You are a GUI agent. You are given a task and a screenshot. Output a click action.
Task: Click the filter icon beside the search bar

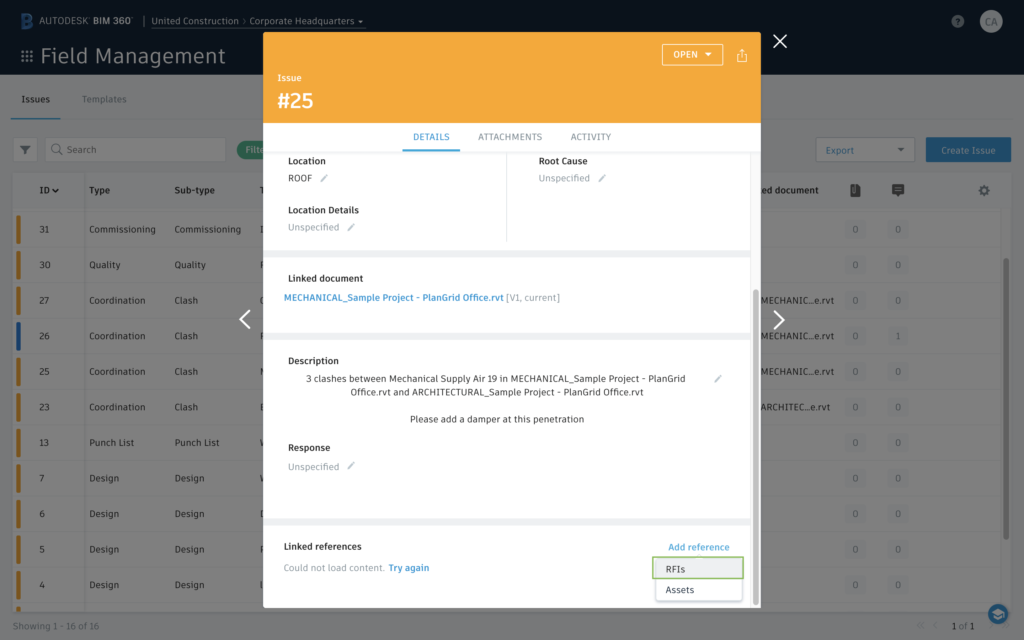coord(24,149)
